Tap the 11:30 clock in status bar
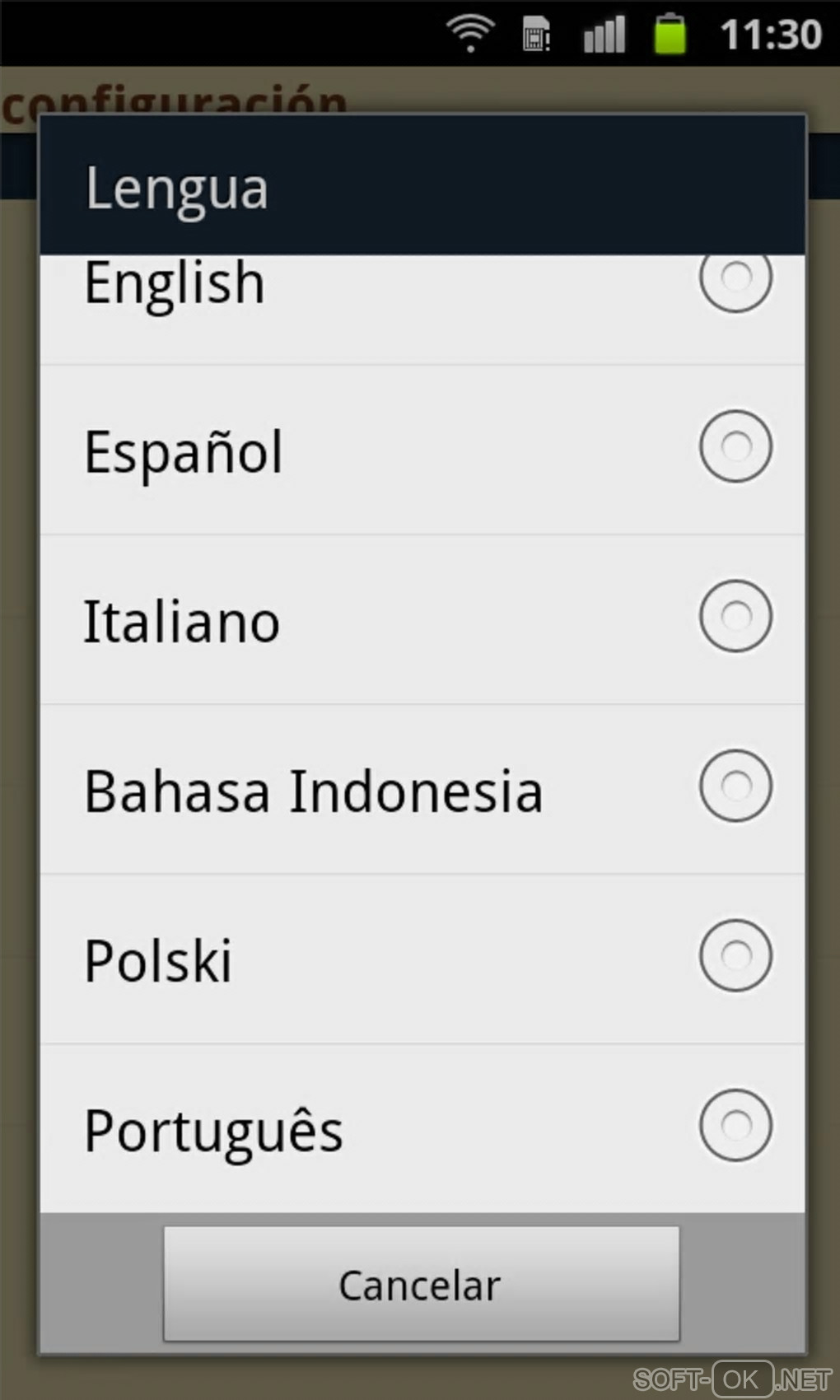The height and width of the screenshot is (1400, 840). coord(771,35)
